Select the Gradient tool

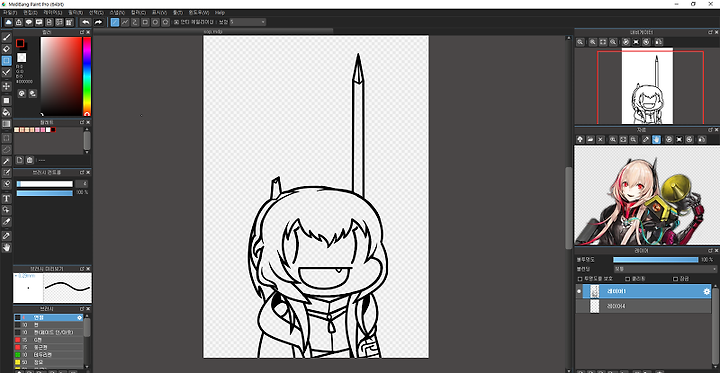(6, 124)
